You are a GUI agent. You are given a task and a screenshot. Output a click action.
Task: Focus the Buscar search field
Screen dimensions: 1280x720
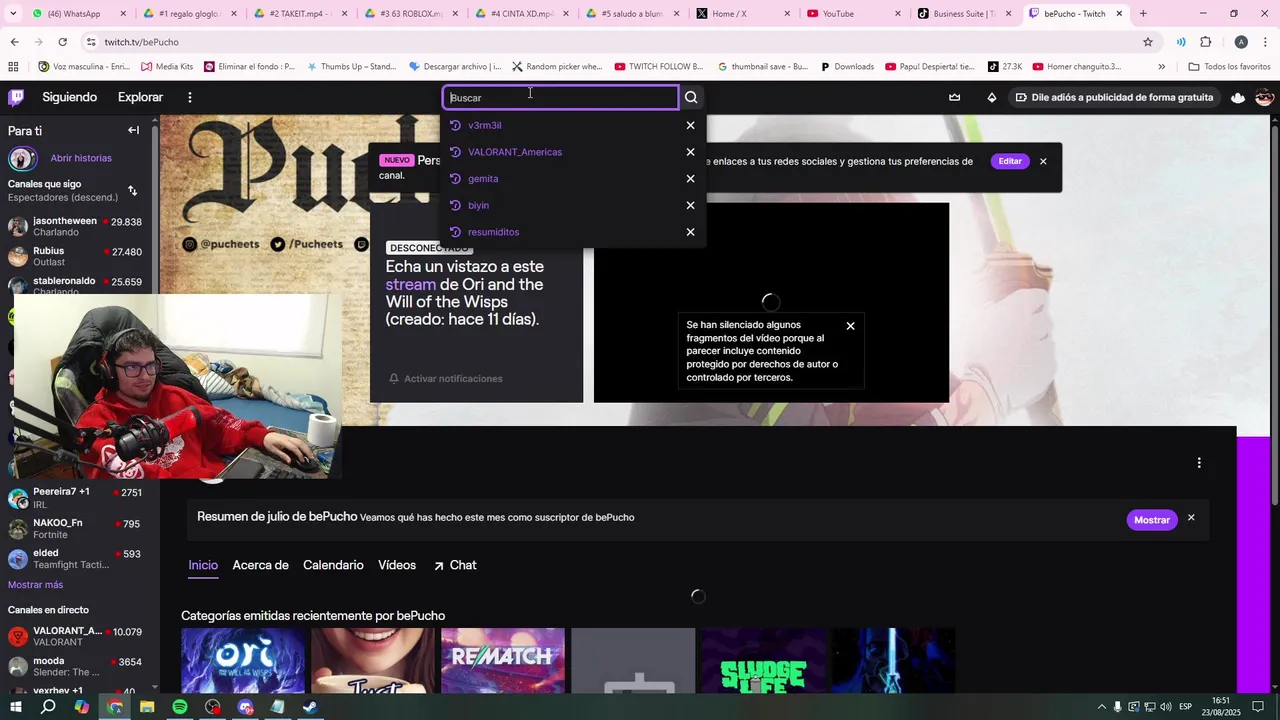(x=561, y=97)
